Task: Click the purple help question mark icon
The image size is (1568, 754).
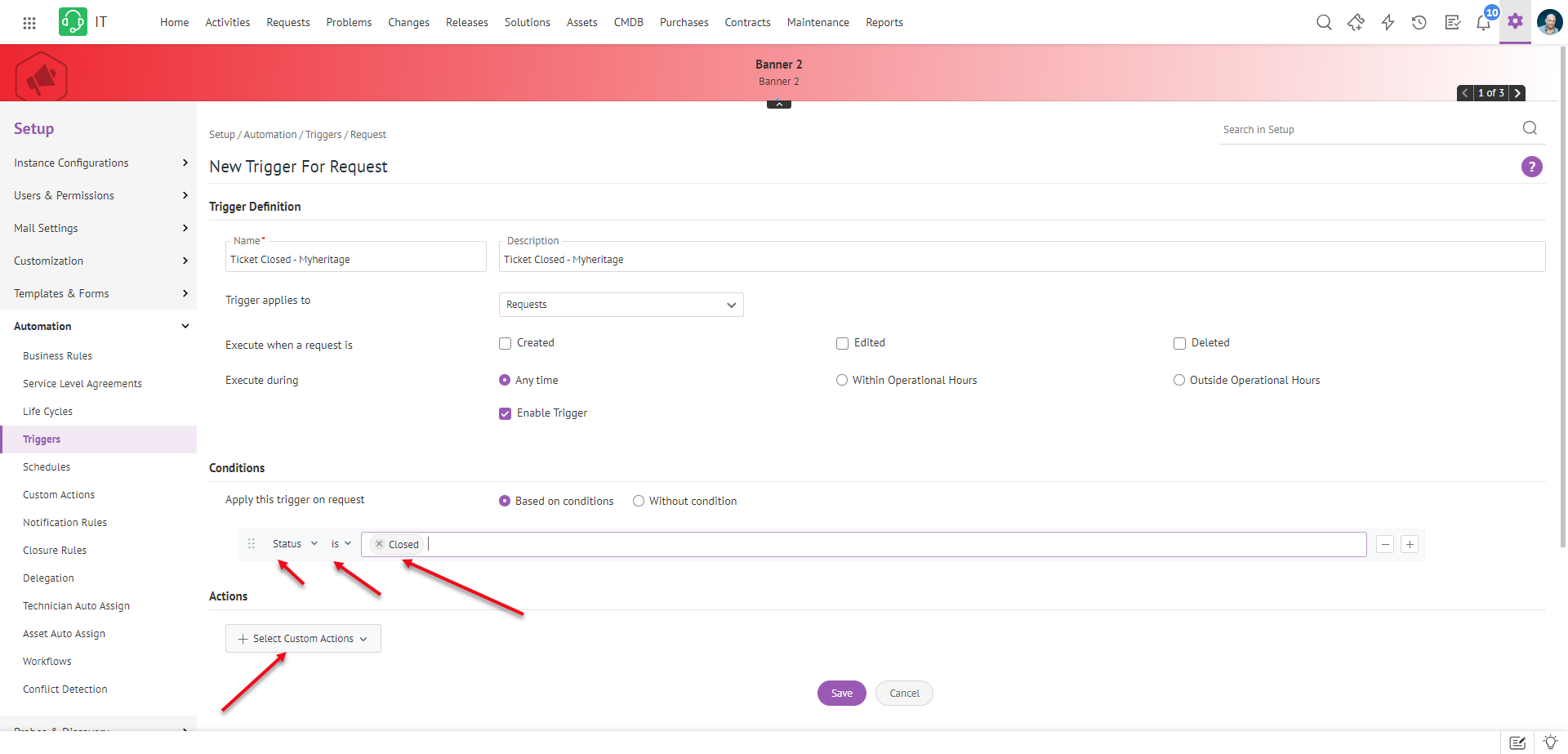Action: point(1531,167)
